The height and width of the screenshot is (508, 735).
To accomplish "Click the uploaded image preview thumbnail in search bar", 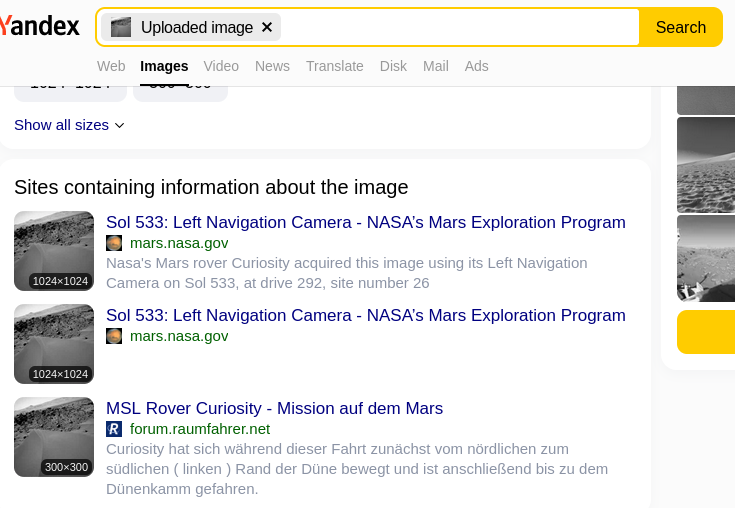I will click(121, 27).
